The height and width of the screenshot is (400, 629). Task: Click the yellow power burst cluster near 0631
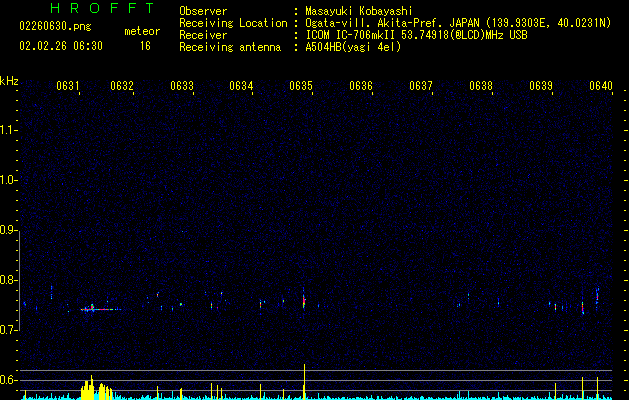click(x=96, y=389)
